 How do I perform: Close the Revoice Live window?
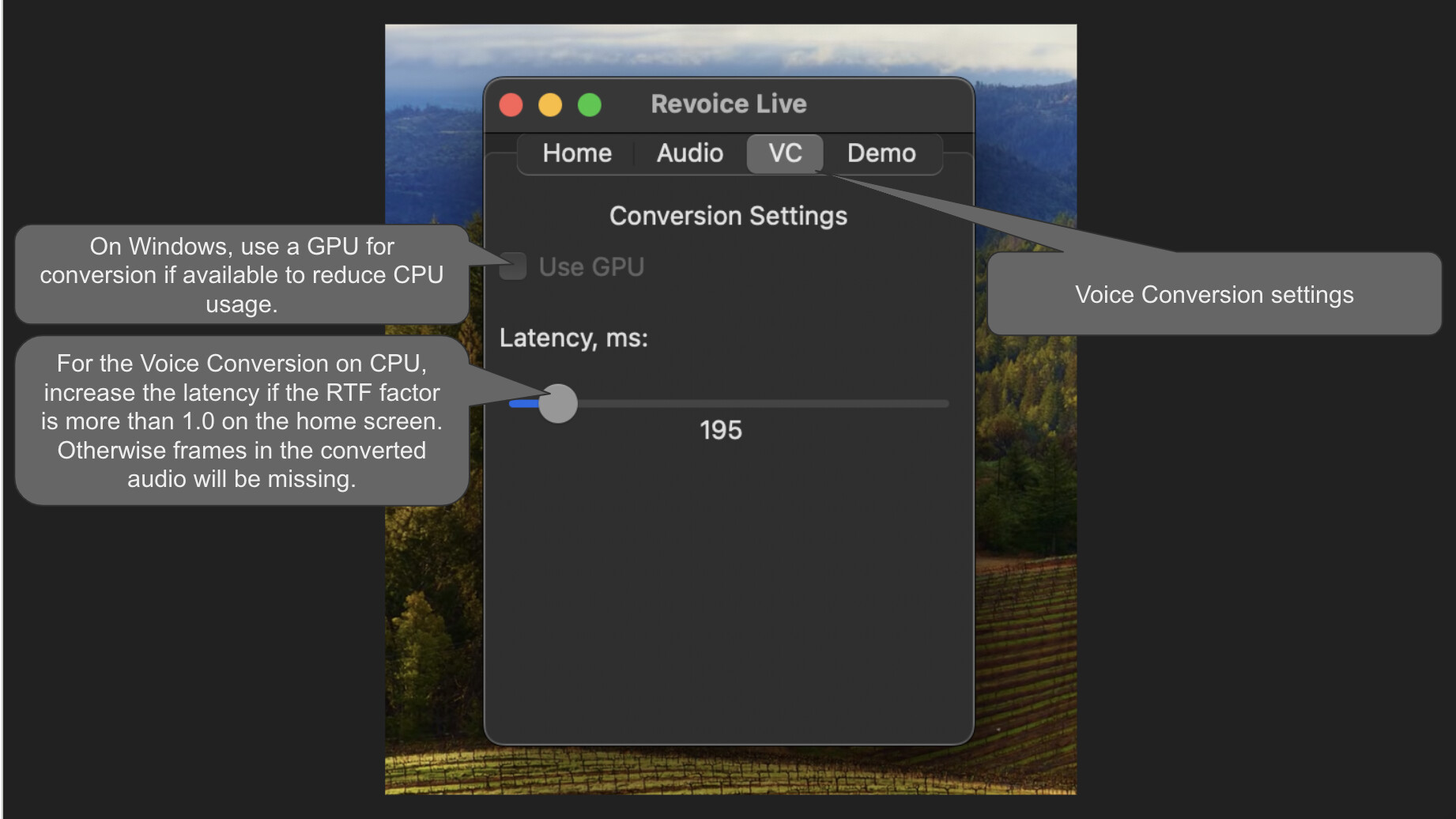[x=511, y=104]
